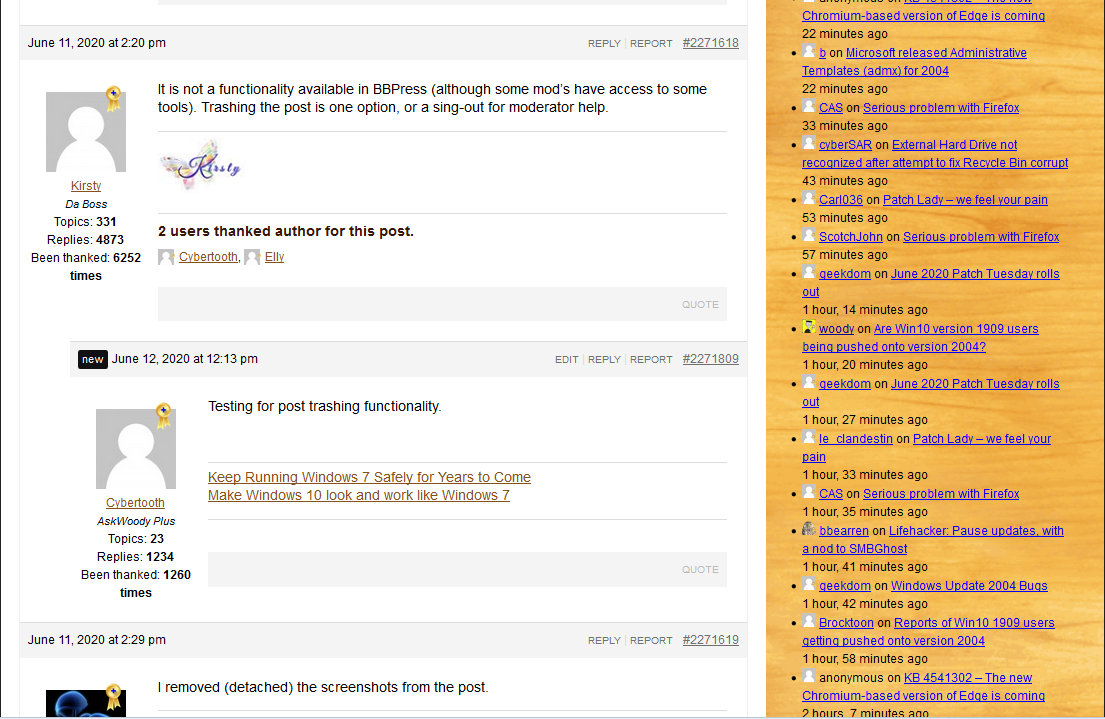Click small Cybertooth avatar in thanked list
This screenshot has height=719, width=1105.
pos(166,258)
